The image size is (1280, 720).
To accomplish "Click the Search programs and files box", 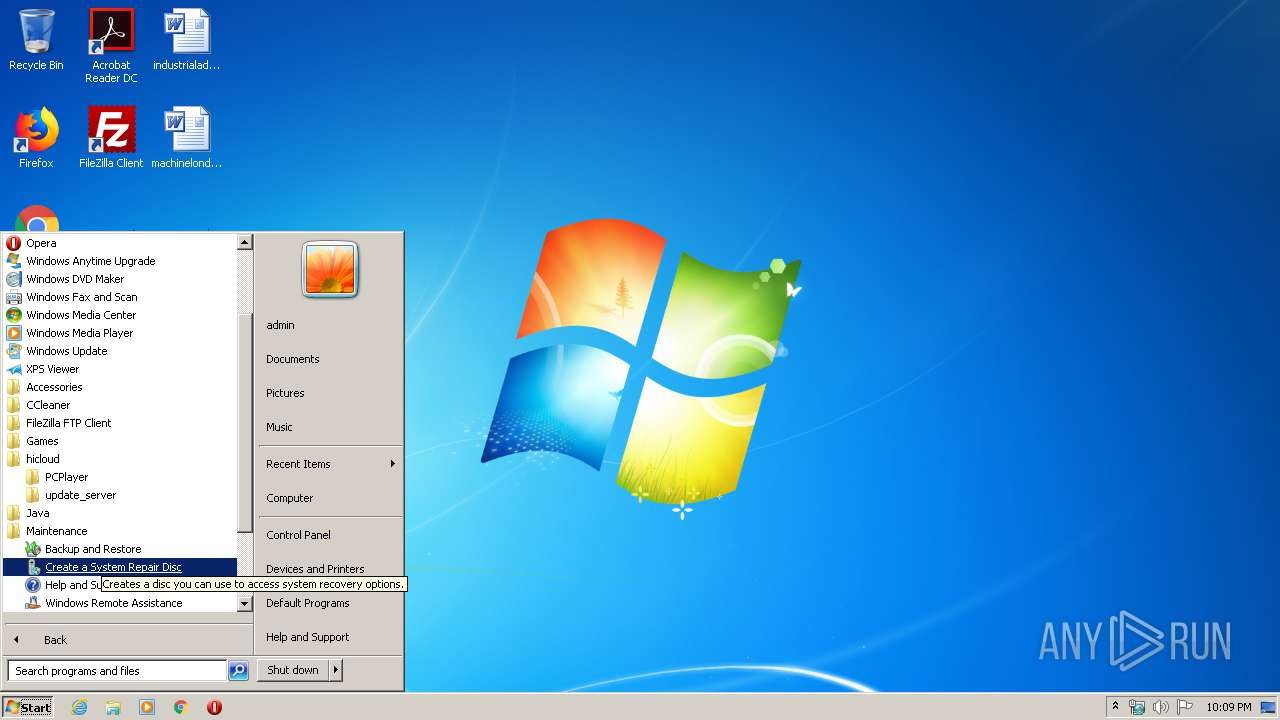I will pos(117,671).
